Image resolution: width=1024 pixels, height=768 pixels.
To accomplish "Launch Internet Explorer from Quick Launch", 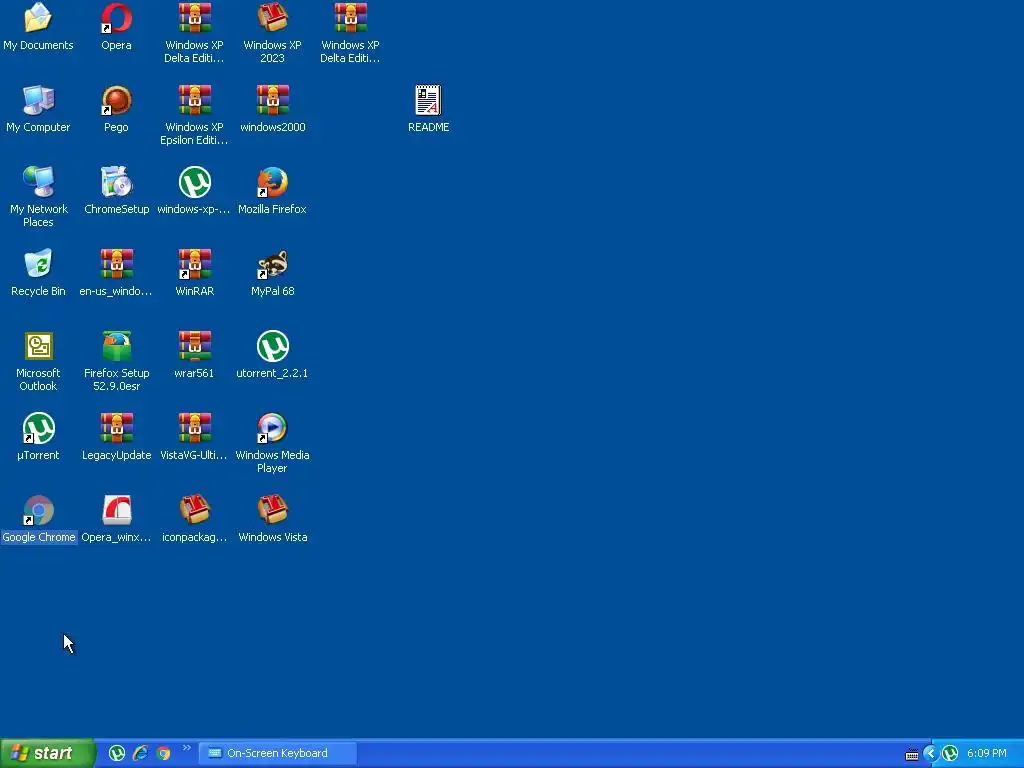I will point(140,753).
